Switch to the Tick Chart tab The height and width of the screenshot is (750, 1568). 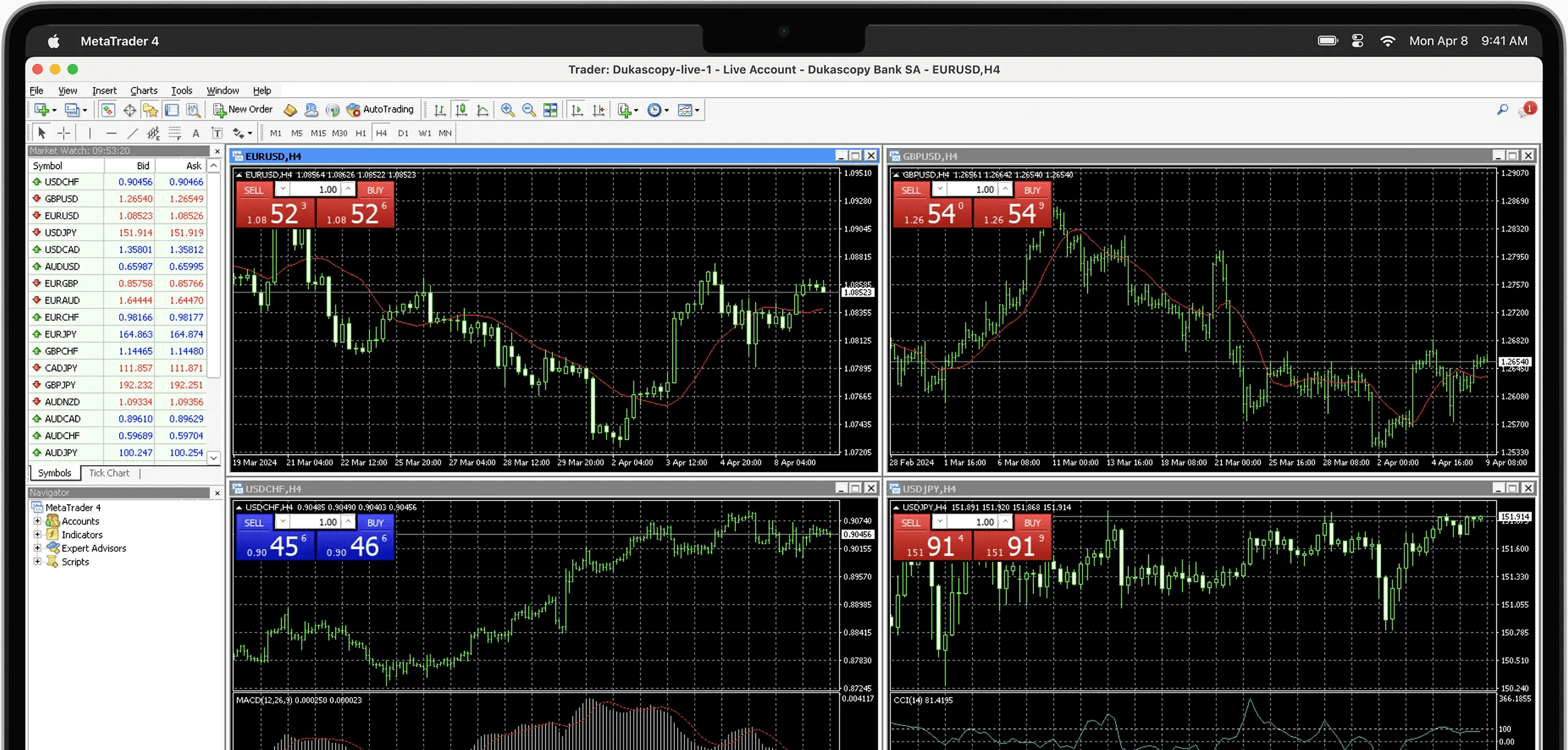coord(109,473)
